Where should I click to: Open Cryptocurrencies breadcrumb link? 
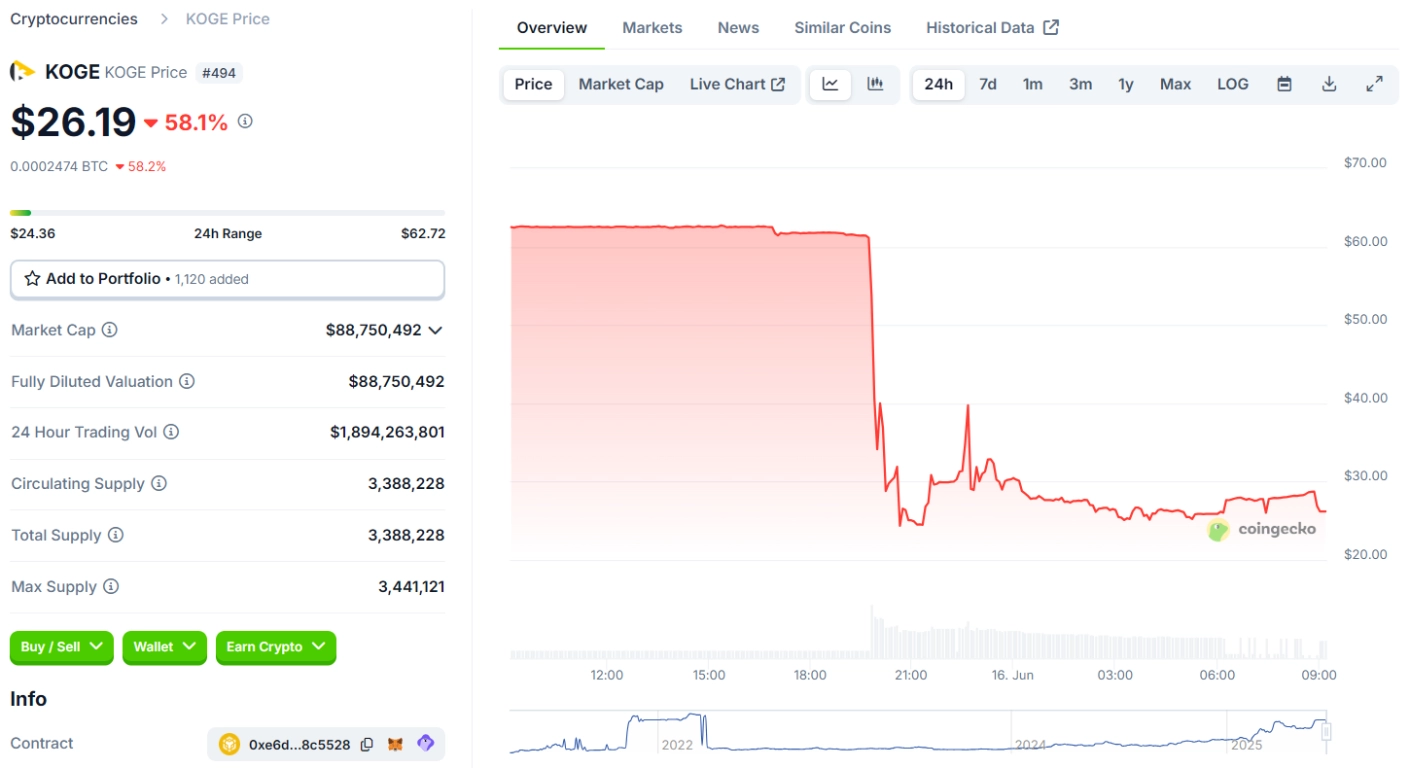click(74, 19)
